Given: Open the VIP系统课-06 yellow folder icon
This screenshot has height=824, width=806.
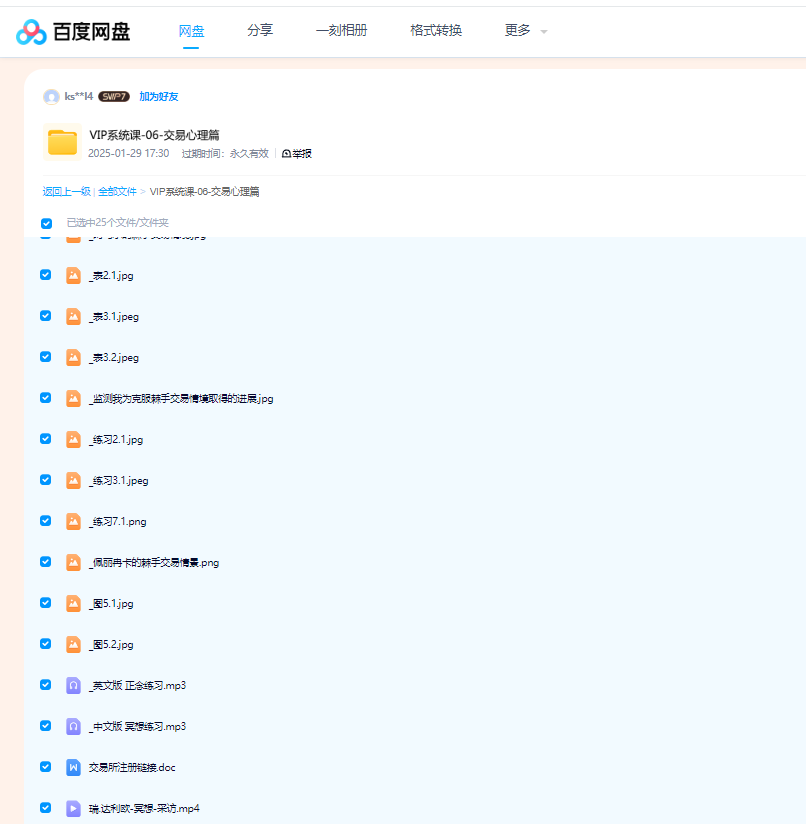Looking at the screenshot, I should coord(63,142).
